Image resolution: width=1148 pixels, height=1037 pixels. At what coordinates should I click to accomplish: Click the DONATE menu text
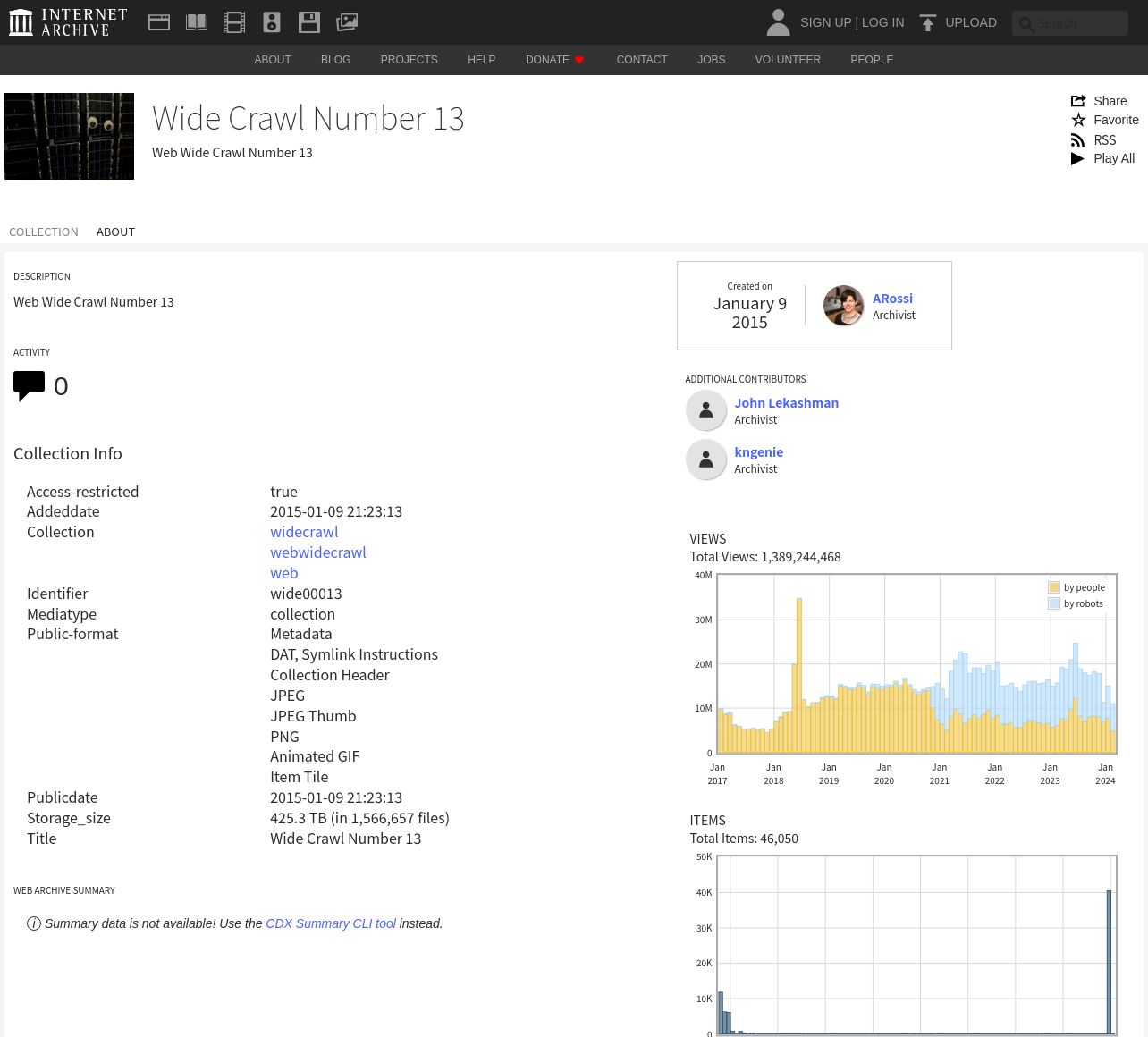click(x=547, y=60)
